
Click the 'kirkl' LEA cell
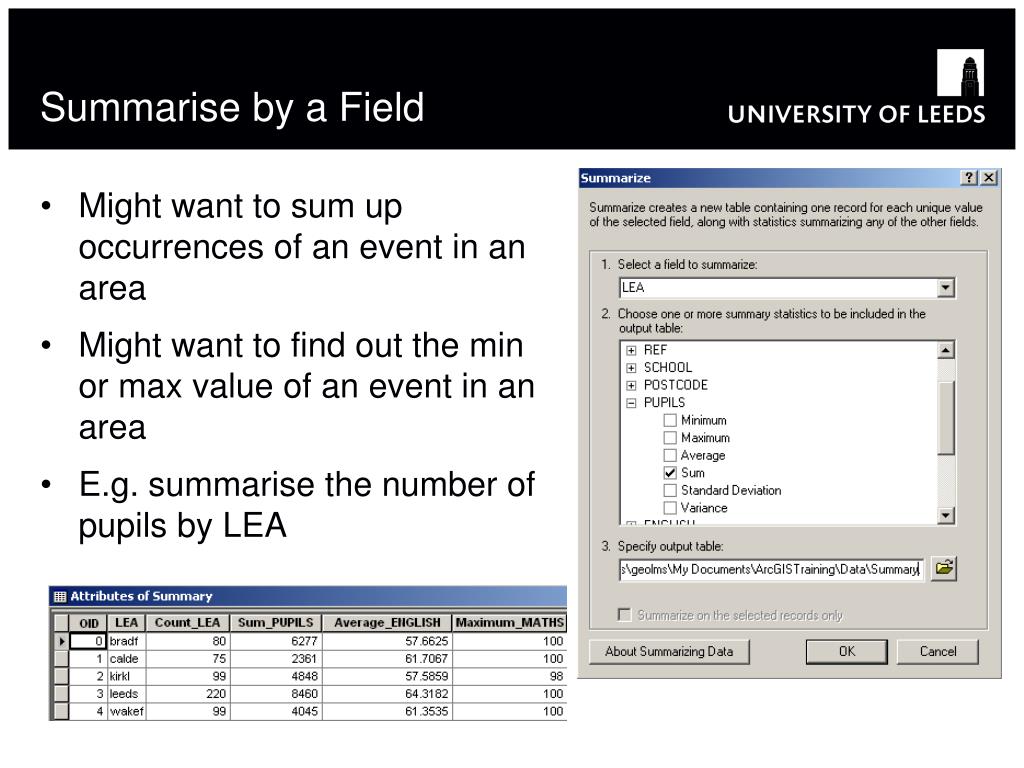click(126, 677)
